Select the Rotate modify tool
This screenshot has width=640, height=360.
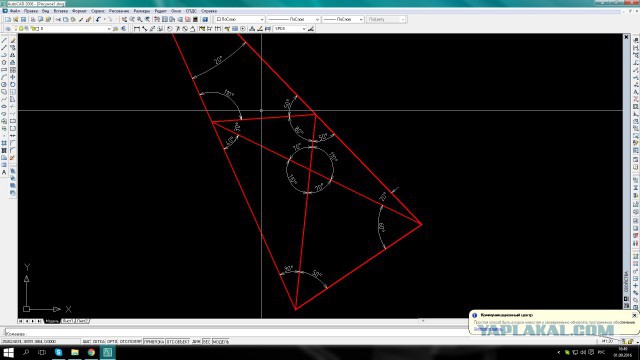13,84
